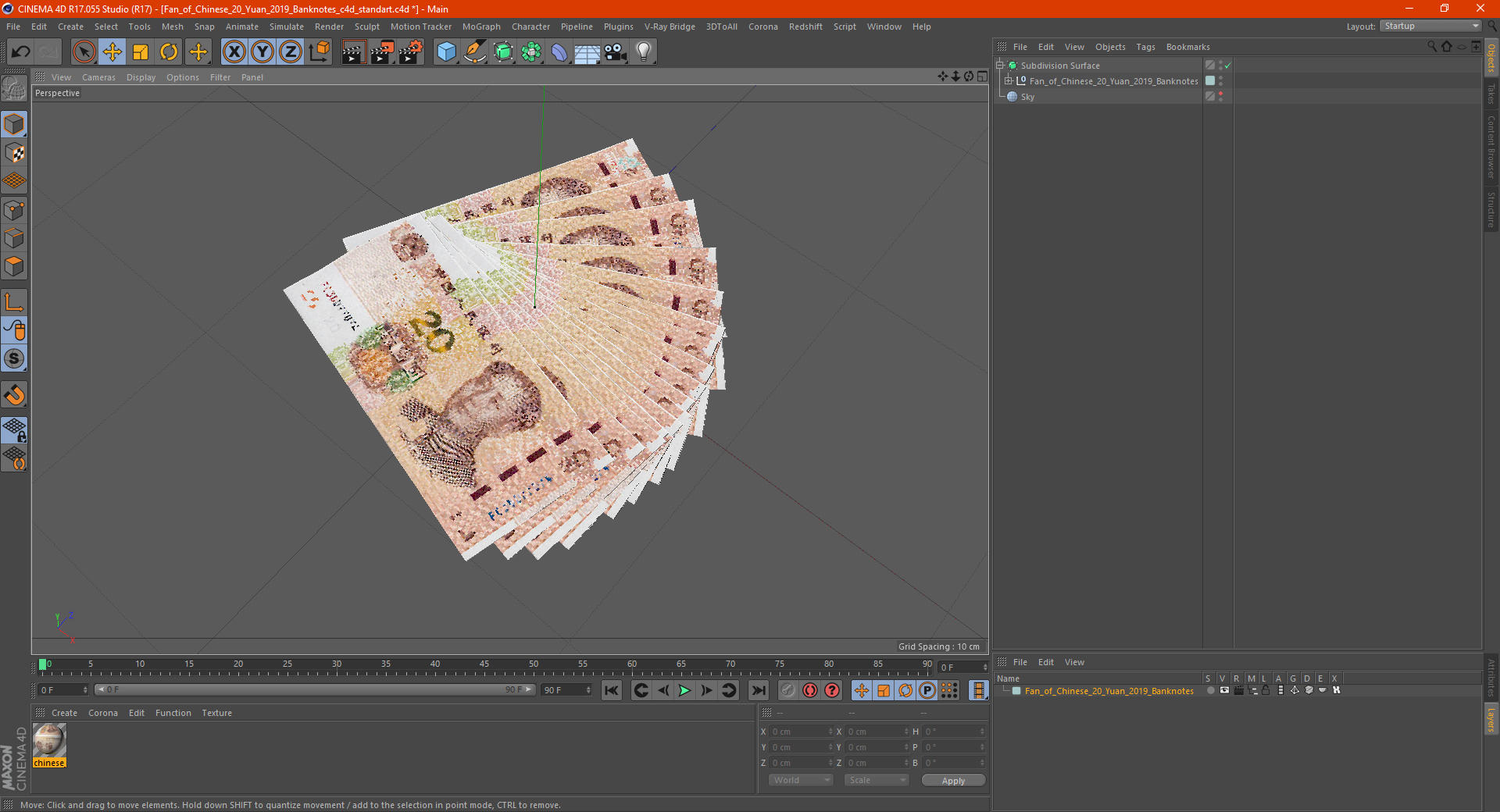Toggle Snap enable S icon
1500x812 pixels.
pos(14,359)
